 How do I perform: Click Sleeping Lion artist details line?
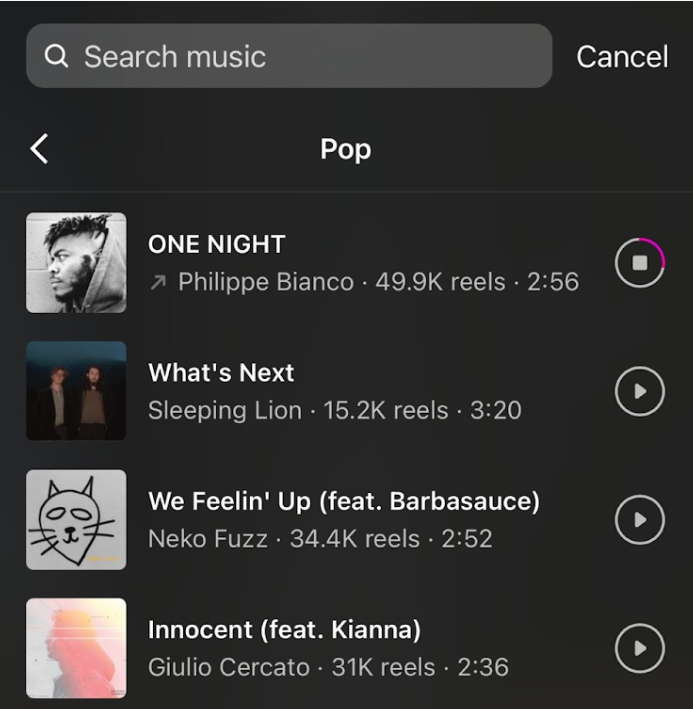coord(334,410)
